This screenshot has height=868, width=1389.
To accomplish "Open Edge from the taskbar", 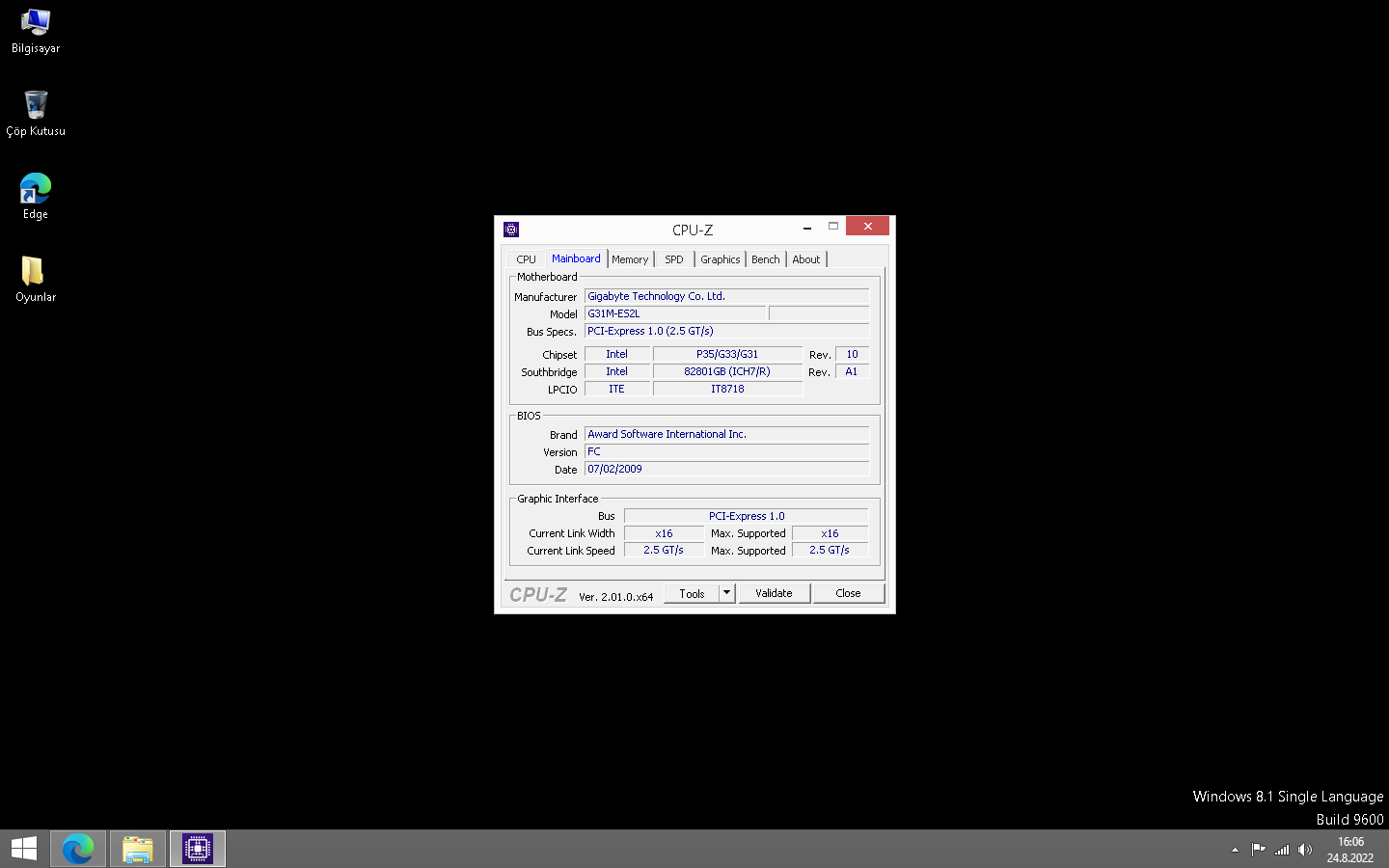I will click(x=78, y=849).
